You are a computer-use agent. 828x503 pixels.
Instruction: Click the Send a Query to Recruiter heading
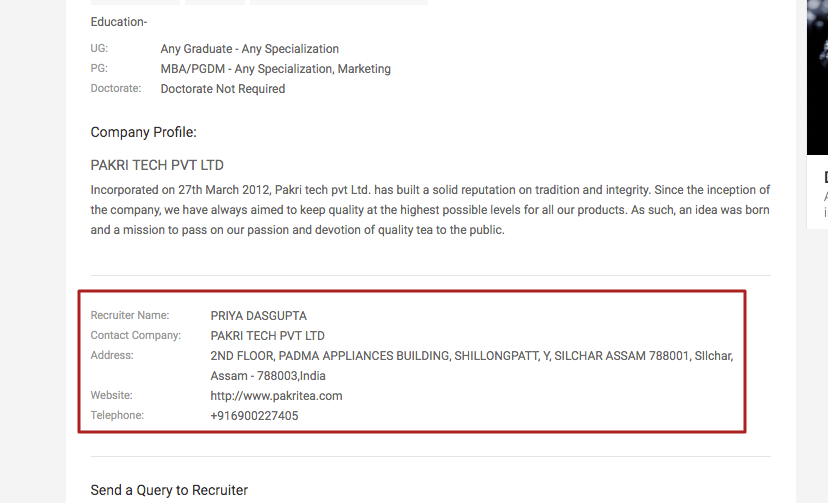169,490
